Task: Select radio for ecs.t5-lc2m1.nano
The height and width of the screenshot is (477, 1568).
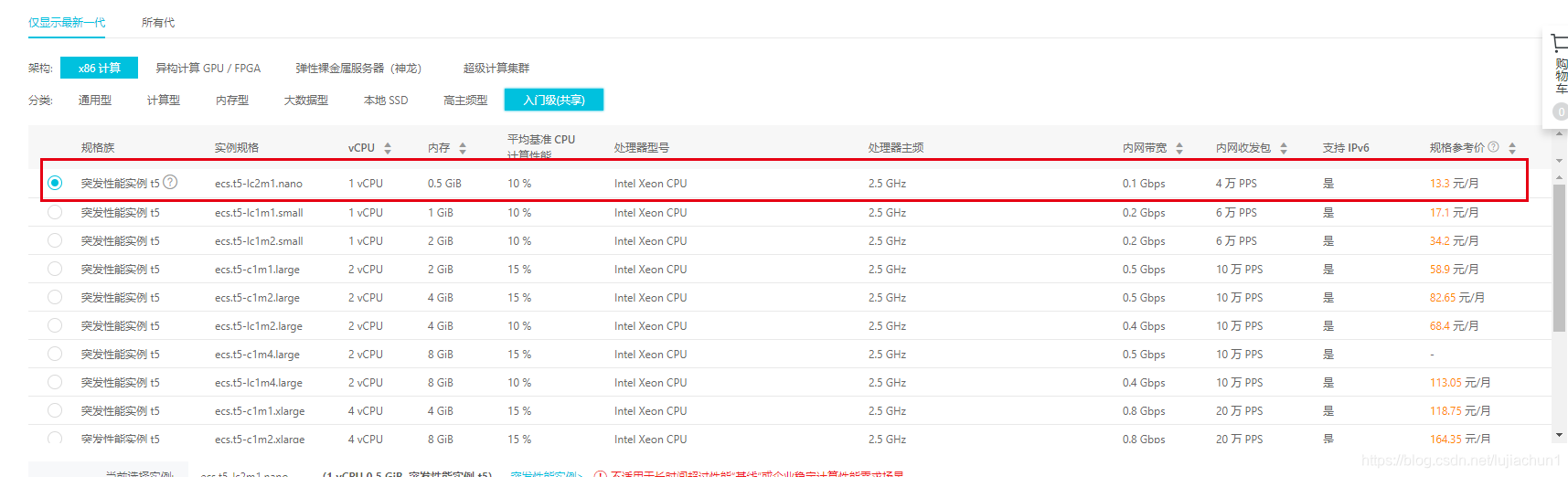Action: (x=55, y=183)
